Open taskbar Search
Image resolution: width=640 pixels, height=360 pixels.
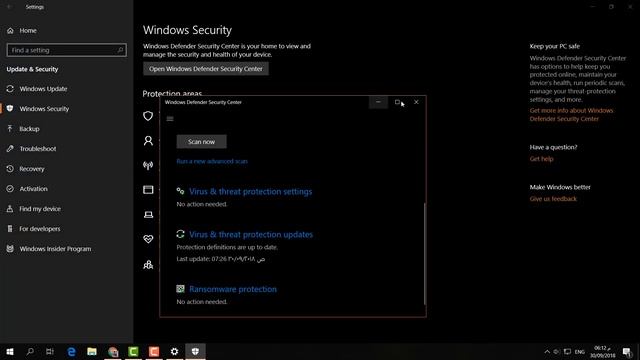[30, 351]
